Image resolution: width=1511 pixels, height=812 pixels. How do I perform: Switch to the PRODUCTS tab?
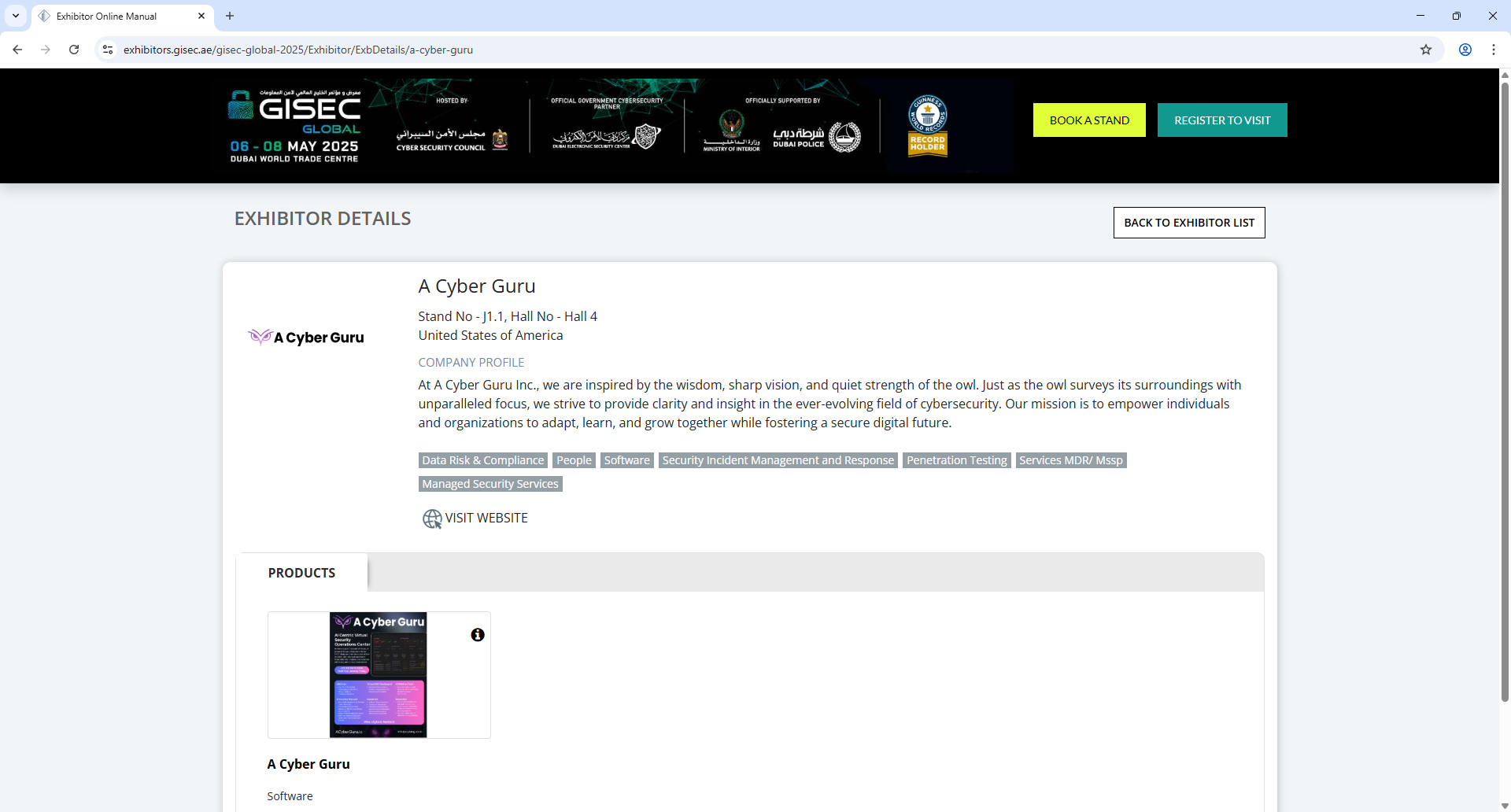click(301, 573)
